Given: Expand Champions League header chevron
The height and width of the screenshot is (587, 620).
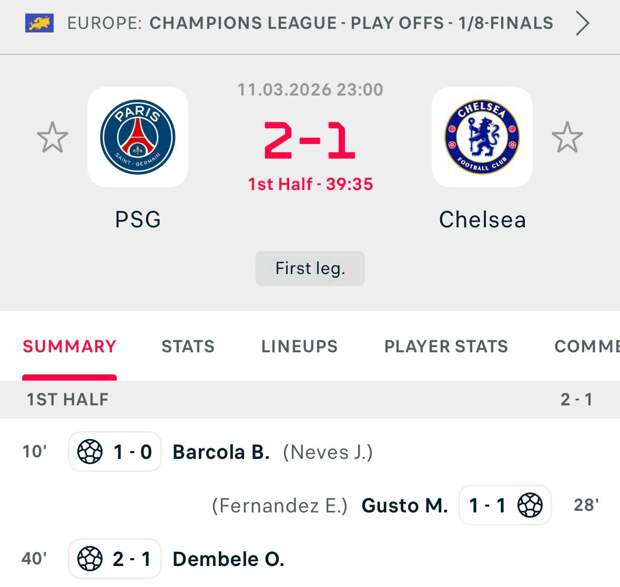Looking at the screenshot, I should pyautogui.click(x=582, y=23).
